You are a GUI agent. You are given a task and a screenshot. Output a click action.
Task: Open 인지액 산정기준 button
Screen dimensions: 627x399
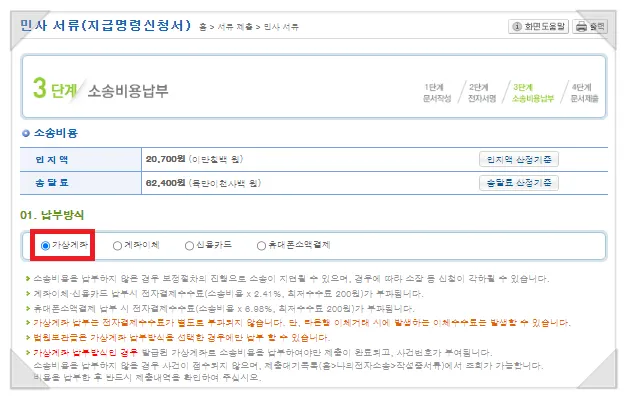(519, 160)
